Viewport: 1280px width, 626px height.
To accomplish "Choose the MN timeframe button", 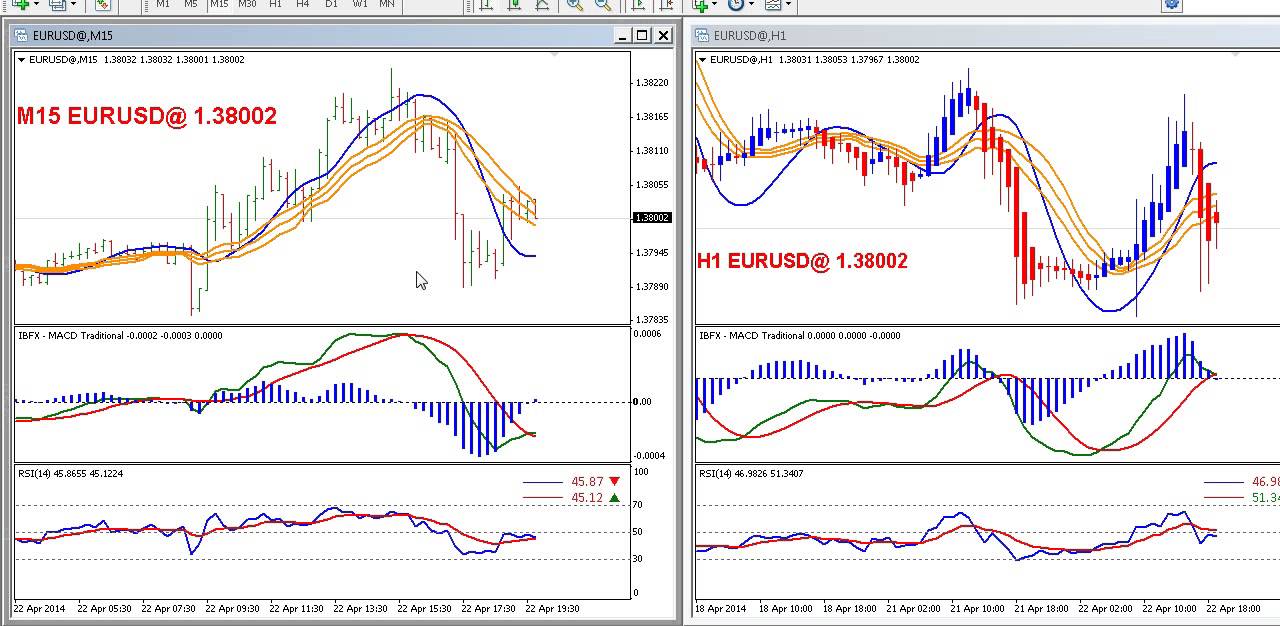I will coord(386,4).
